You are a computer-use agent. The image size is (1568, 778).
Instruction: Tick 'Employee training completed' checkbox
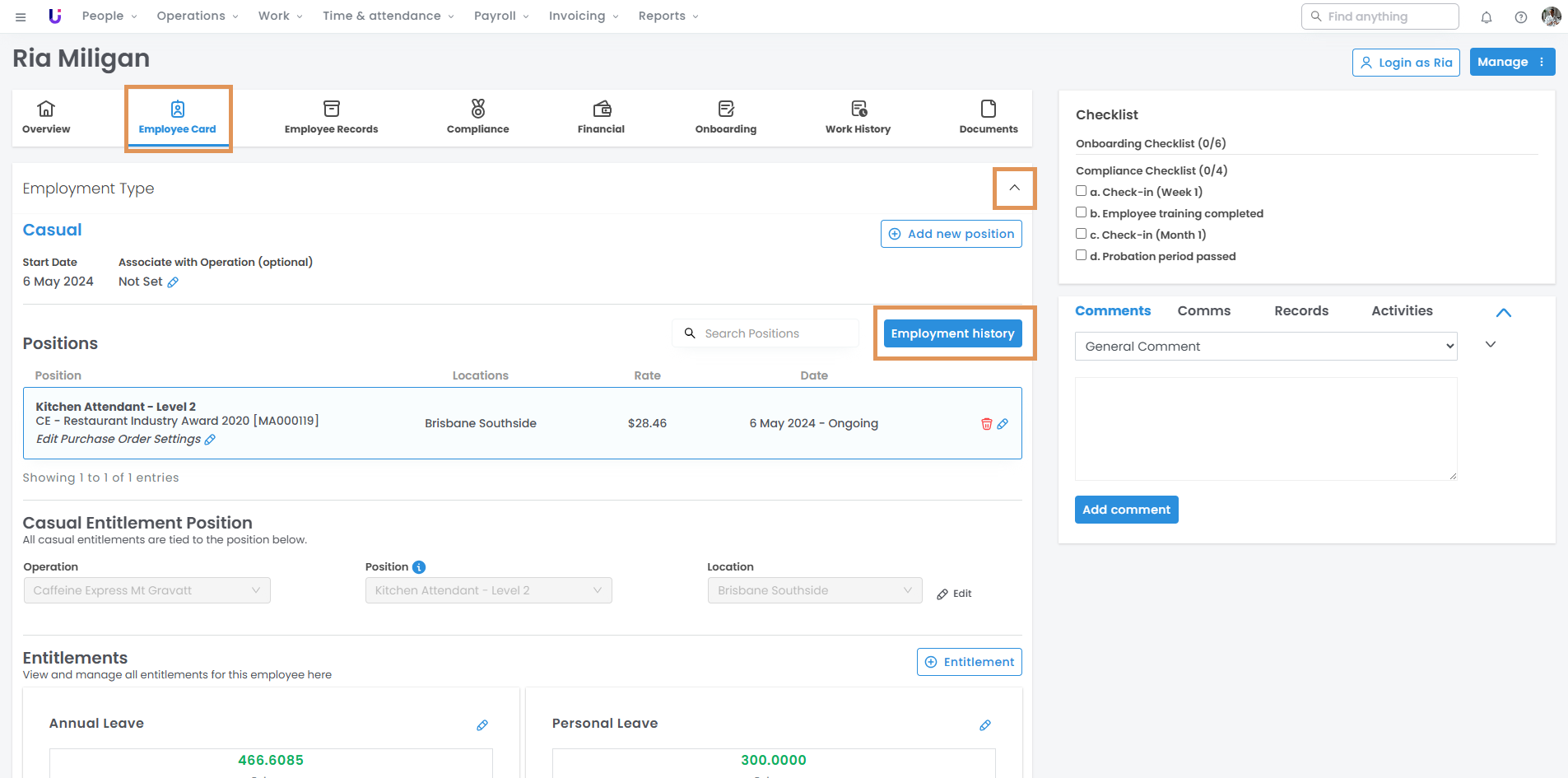pos(1082,212)
